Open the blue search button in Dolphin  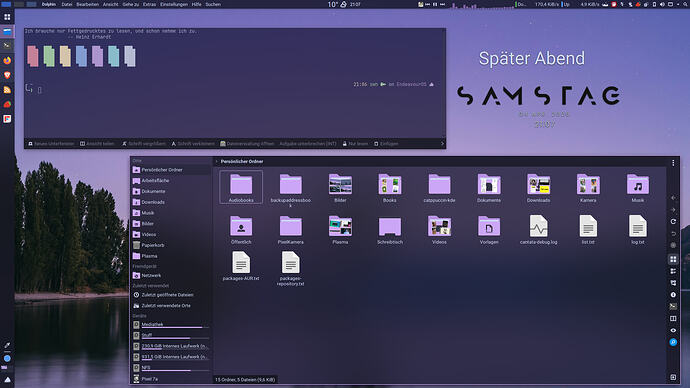(x=673, y=342)
